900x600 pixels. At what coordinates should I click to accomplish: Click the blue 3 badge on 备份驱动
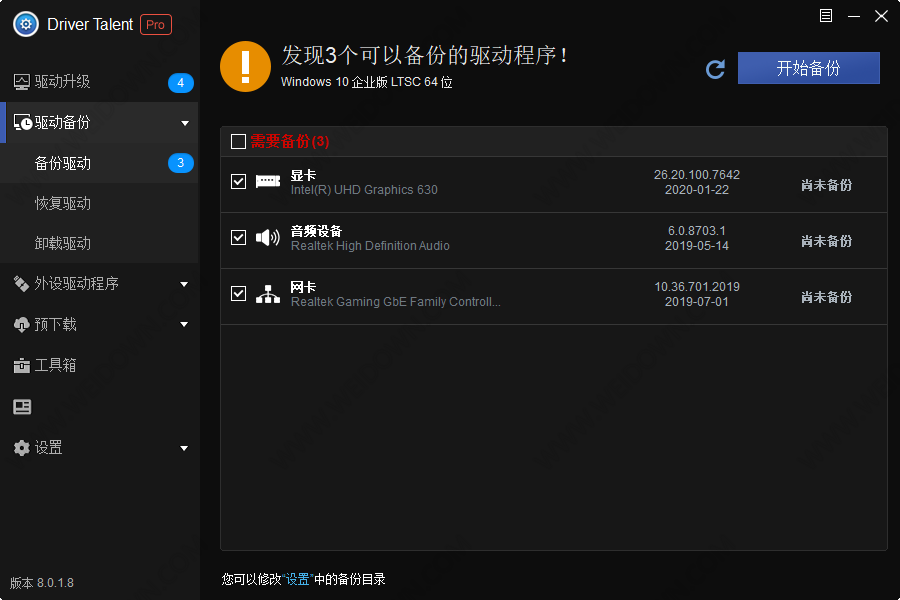click(180, 163)
